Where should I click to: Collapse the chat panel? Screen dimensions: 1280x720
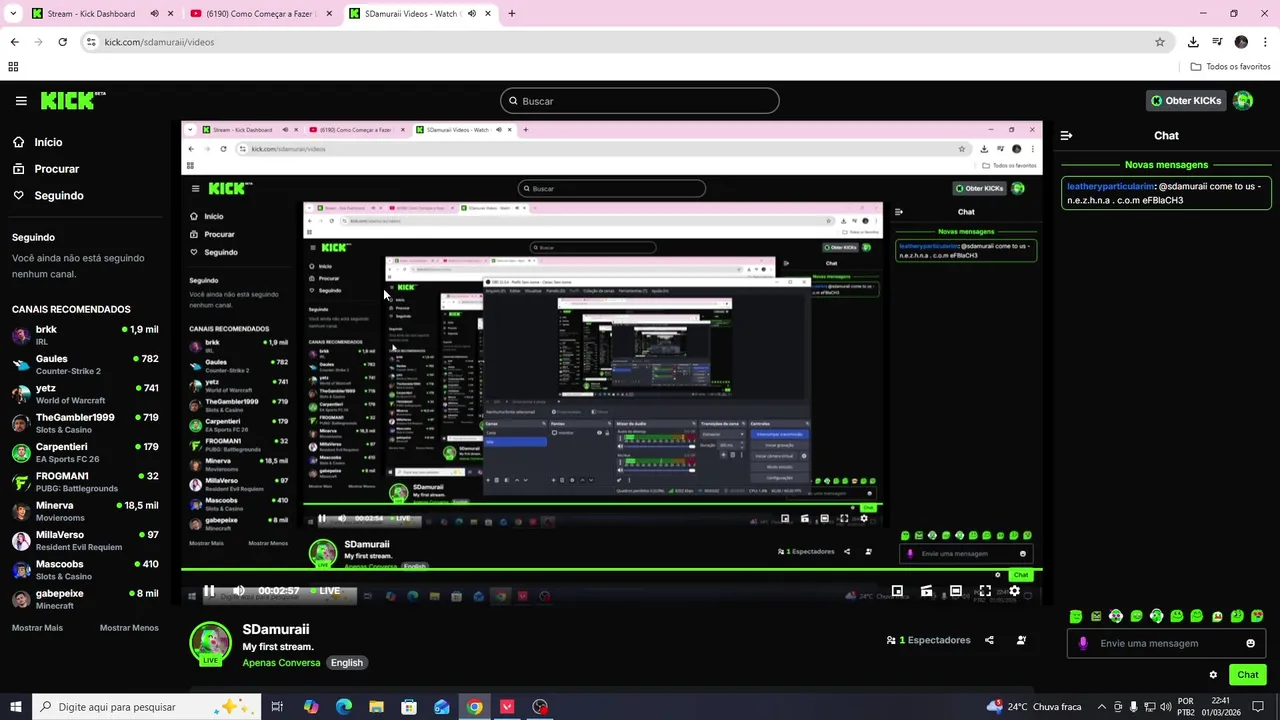pos(1067,135)
